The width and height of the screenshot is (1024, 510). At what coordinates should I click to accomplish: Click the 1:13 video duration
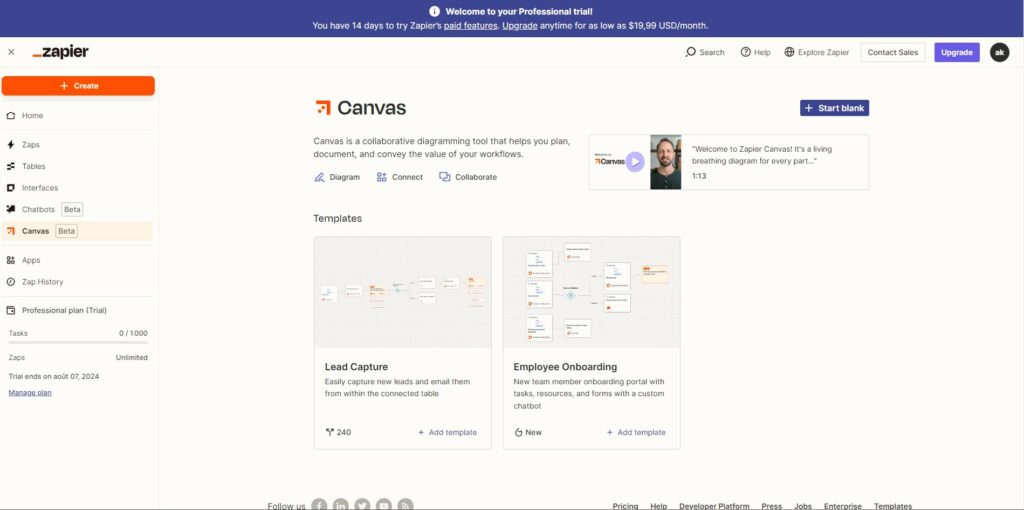699,176
